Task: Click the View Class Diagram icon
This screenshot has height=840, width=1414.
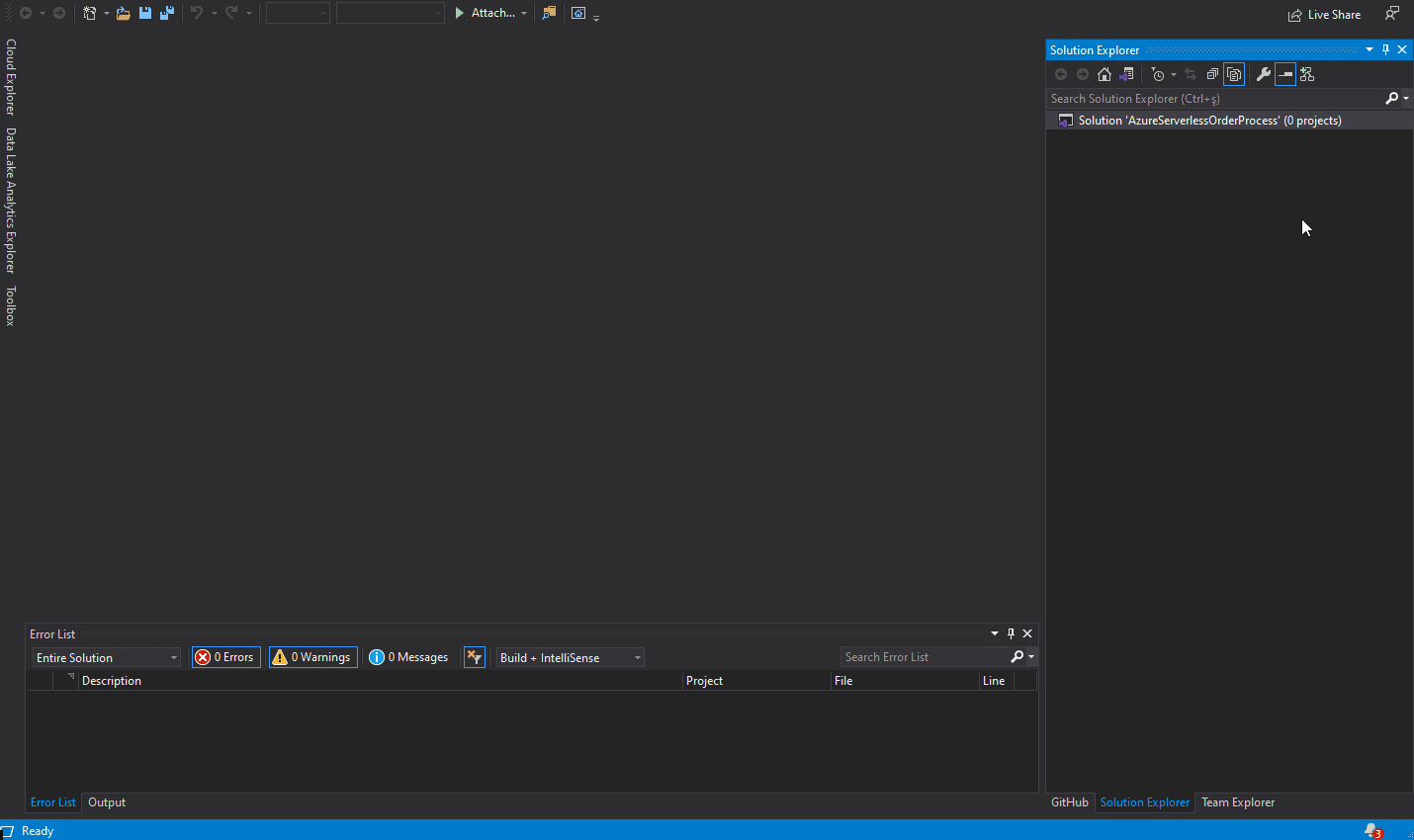Action: click(1307, 74)
